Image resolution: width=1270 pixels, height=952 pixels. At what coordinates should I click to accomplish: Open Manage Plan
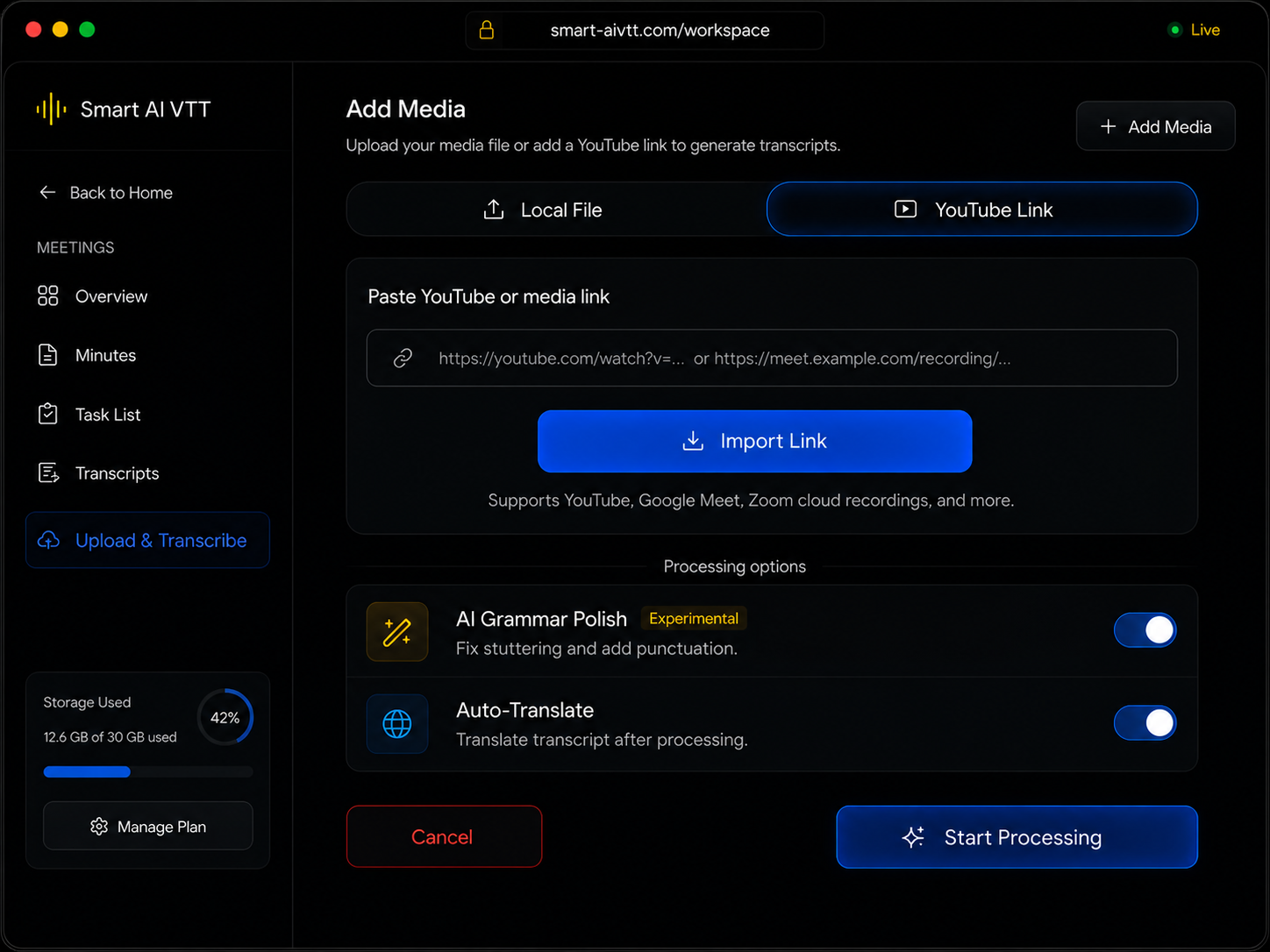pyautogui.click(x=148, y=826)
